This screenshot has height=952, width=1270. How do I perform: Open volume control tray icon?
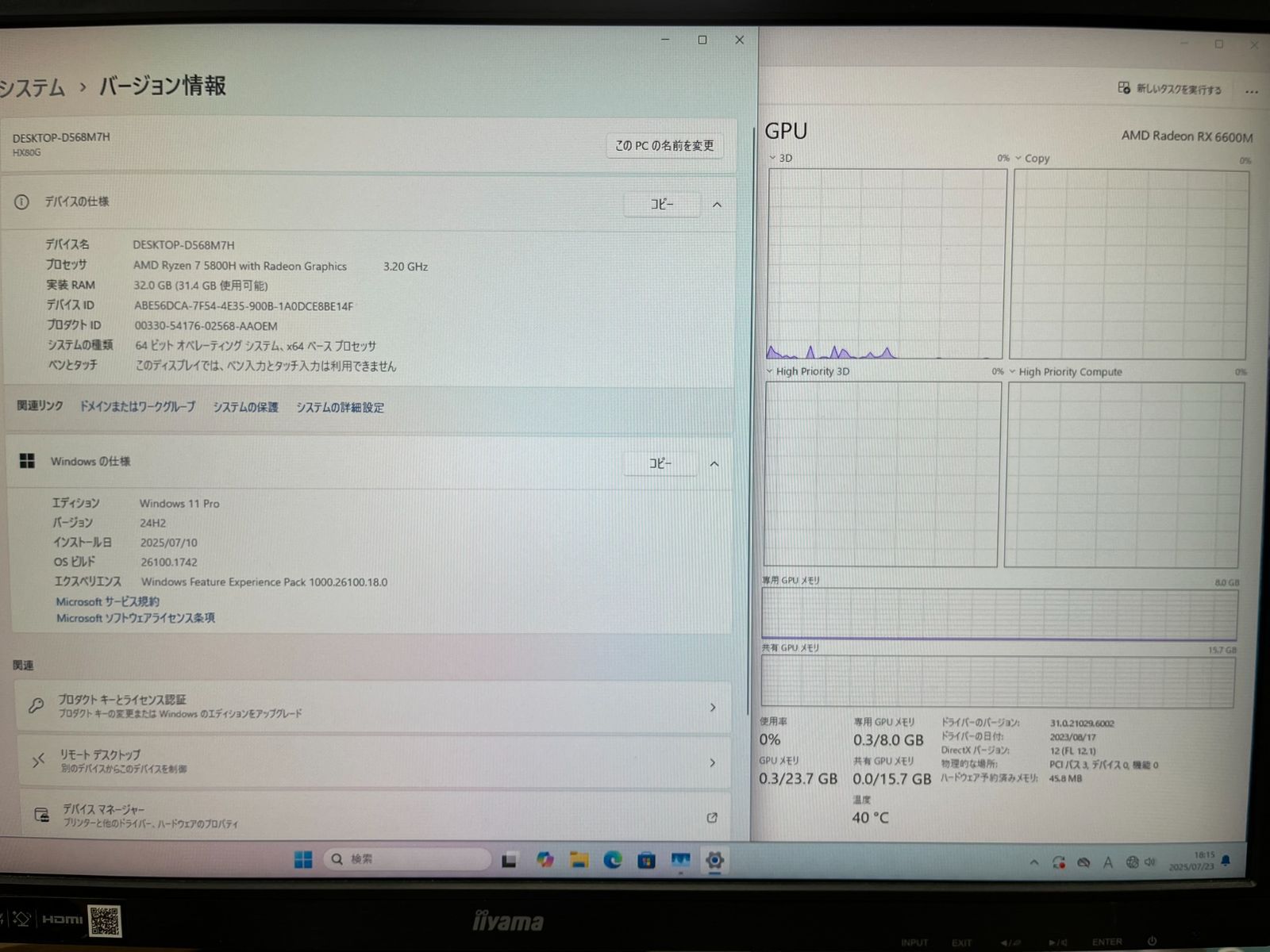click(x=1150, y=862)
